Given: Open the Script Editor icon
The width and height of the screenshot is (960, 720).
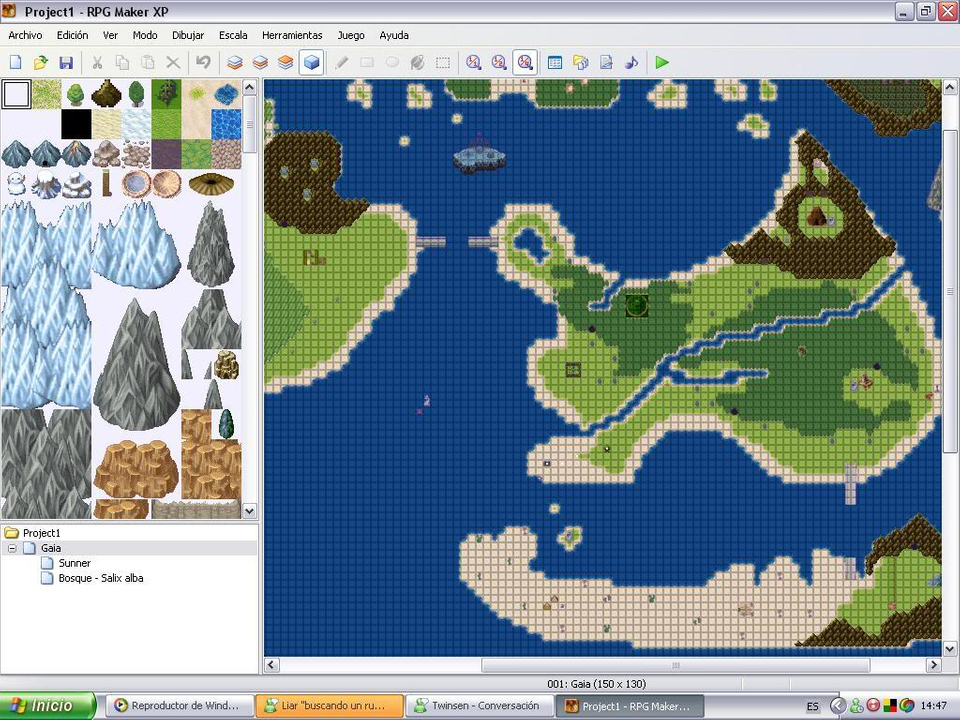Looking at the screenshot, I should point(606,62).
